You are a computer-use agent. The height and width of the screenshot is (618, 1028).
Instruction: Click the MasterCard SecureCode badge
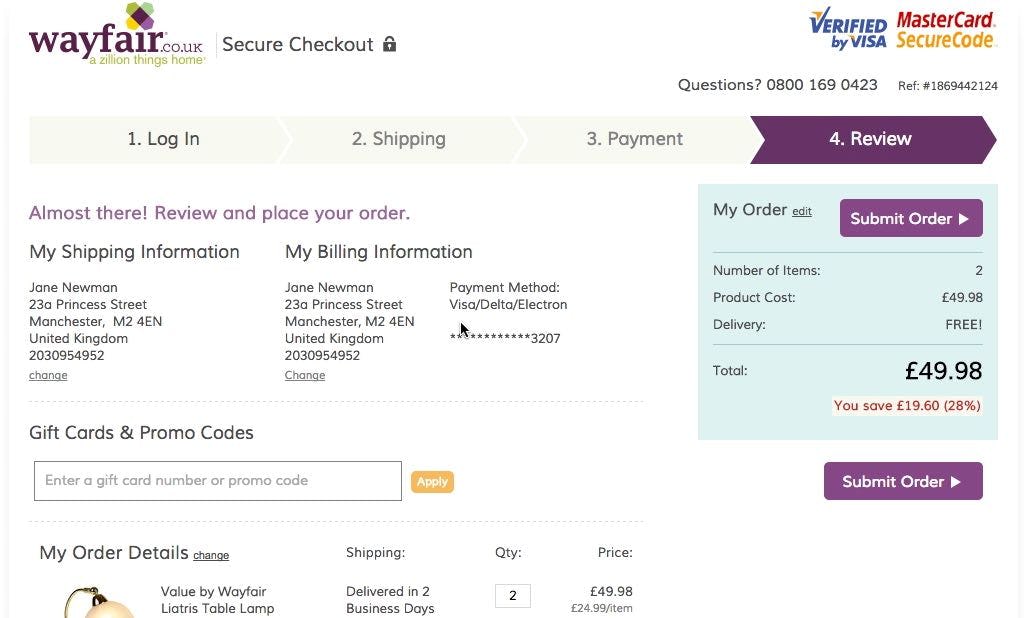[945, 29]
